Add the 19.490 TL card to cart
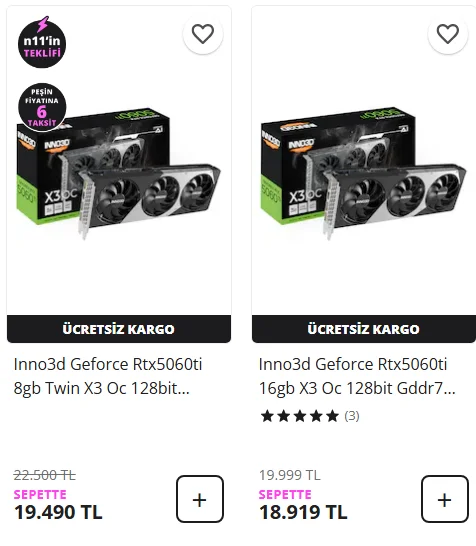Screen dimensions: 476x546 coord(200,499)
